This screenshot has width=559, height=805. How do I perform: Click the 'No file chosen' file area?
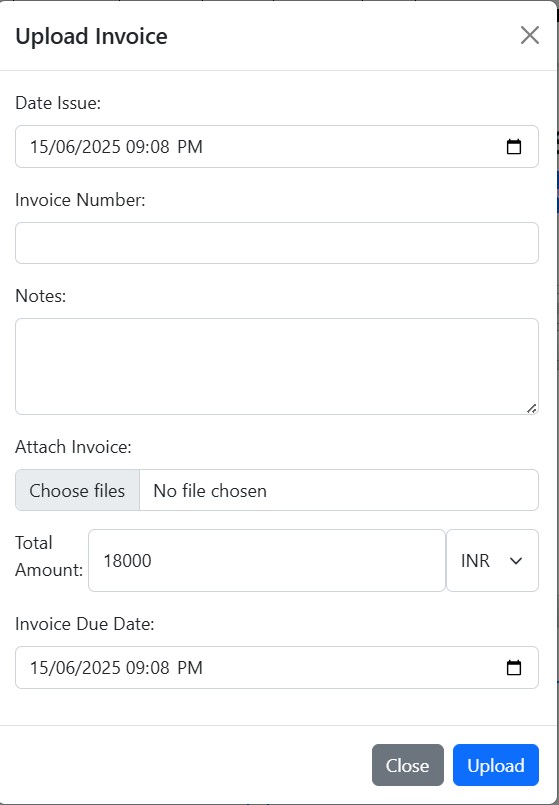tap(339, 490)
